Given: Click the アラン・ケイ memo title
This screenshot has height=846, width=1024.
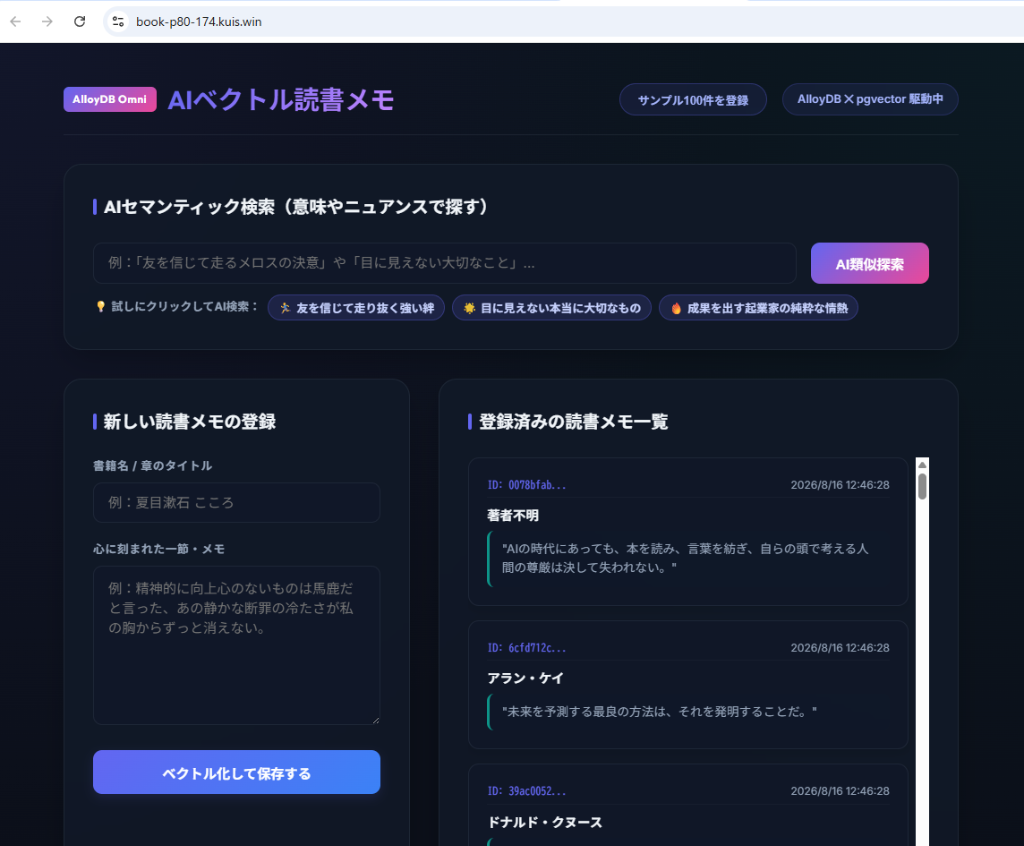Looking at the screenshot, I should (x=525, y=678).
